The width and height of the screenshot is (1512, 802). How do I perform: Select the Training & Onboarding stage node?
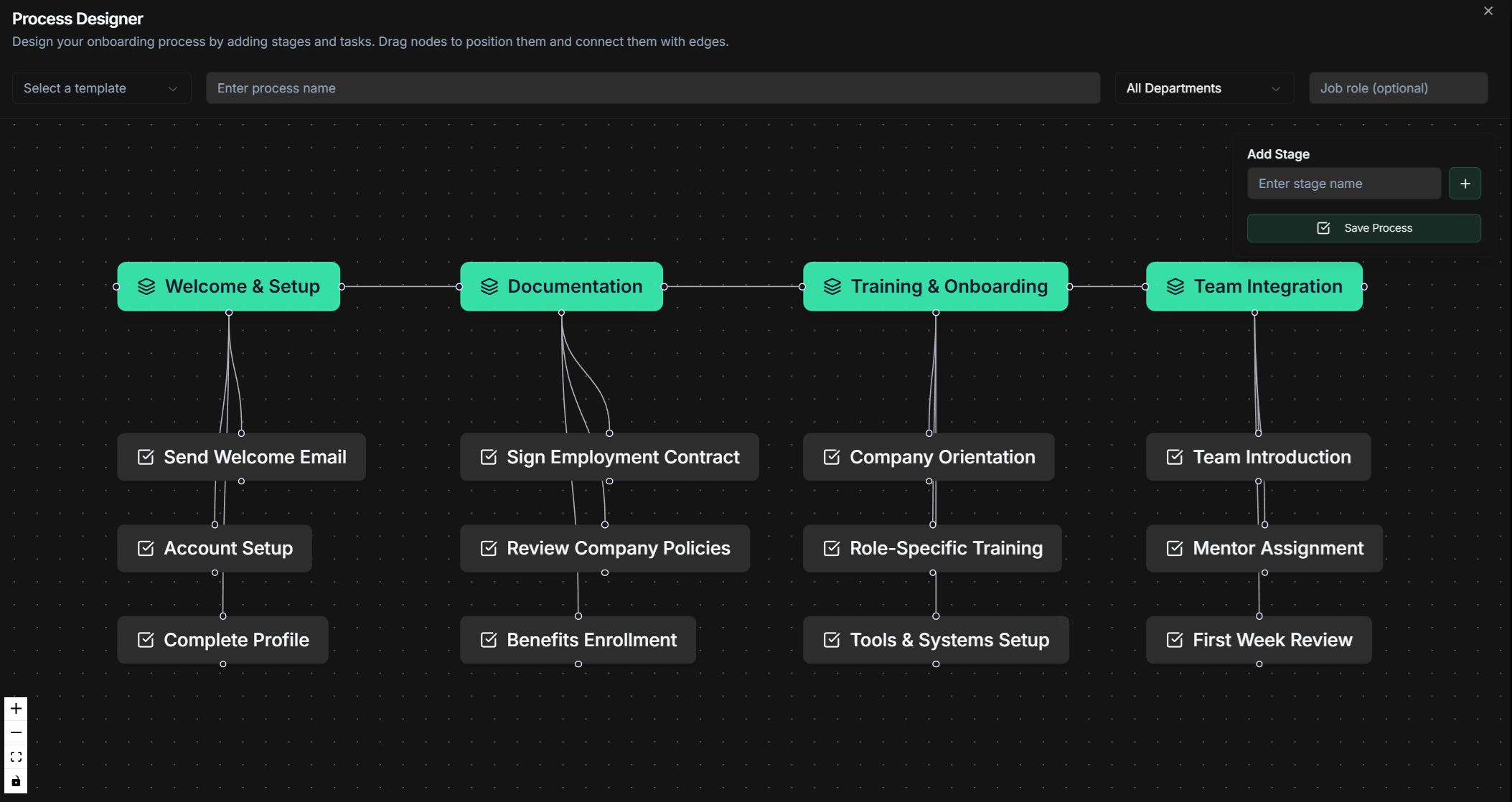click(935, 286)
